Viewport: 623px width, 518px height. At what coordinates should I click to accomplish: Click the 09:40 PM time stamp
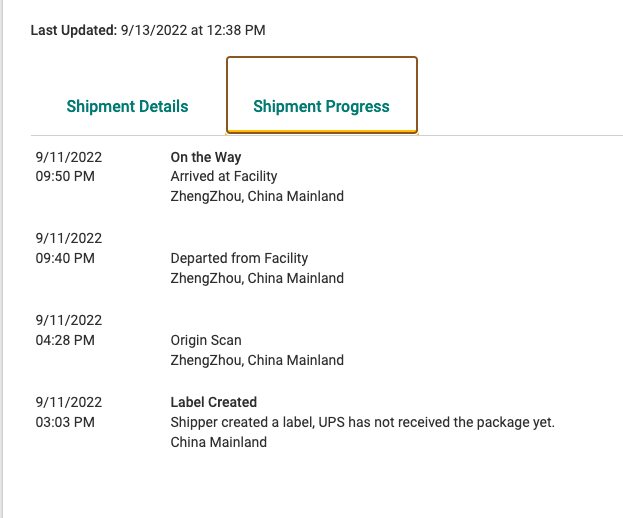tap(65, 258)
